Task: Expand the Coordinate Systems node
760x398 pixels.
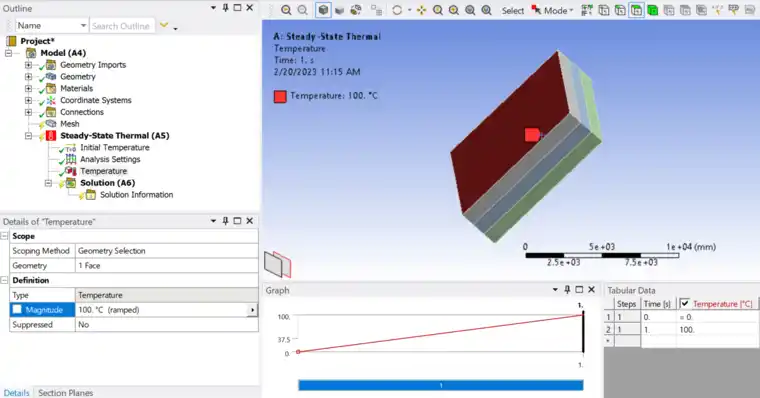Action: pyautogui.click(x=28, y=100)
